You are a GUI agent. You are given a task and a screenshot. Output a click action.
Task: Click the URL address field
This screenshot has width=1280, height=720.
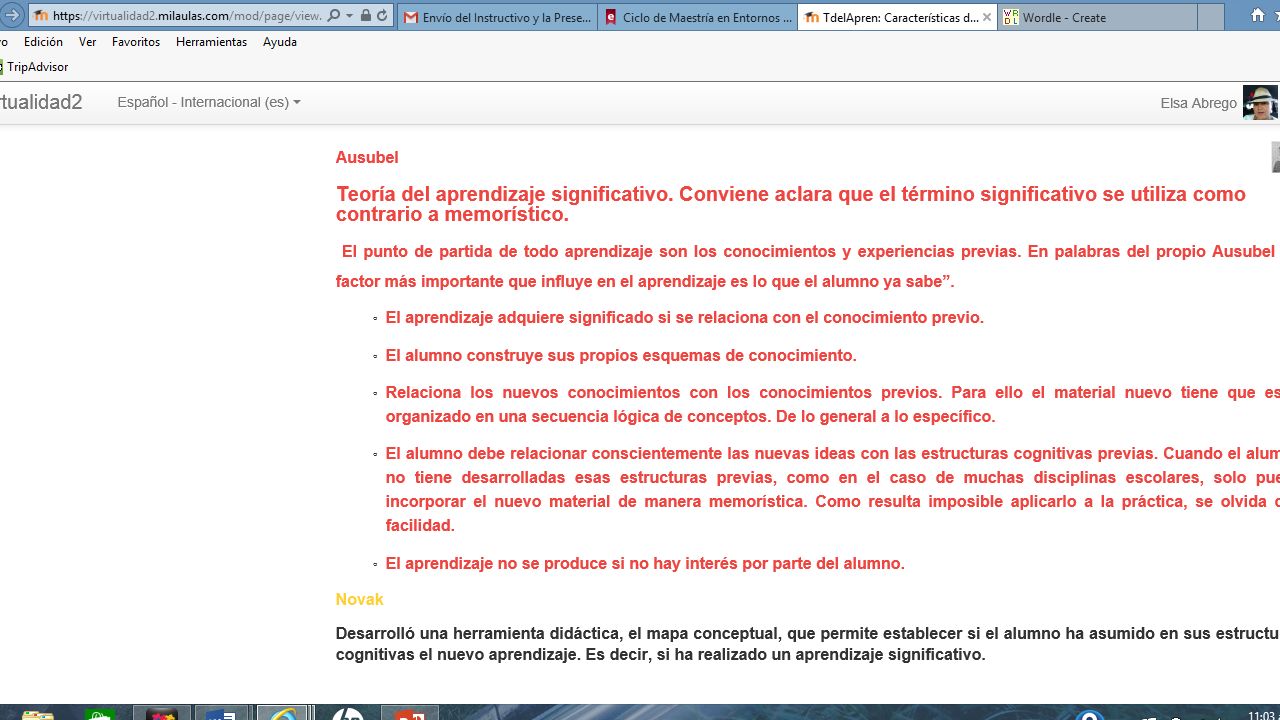(x=185, y=16)
